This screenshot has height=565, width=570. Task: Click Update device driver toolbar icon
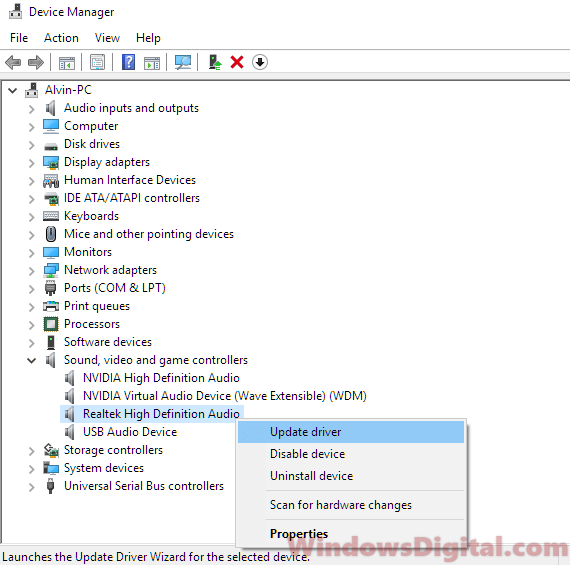click(214, 62)
